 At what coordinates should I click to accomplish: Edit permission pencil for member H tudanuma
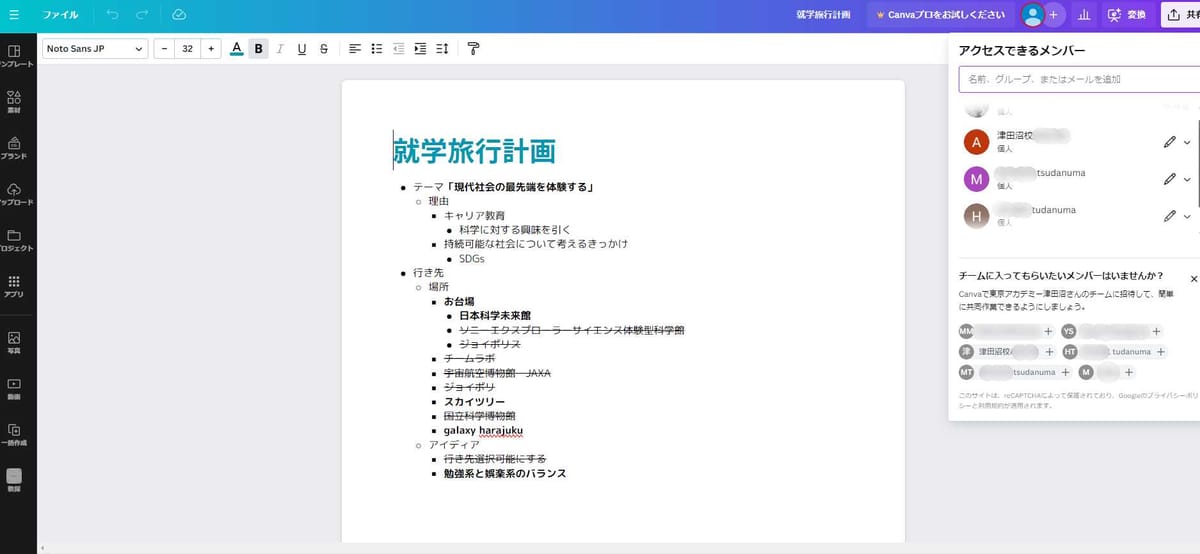pos(1169,216)
